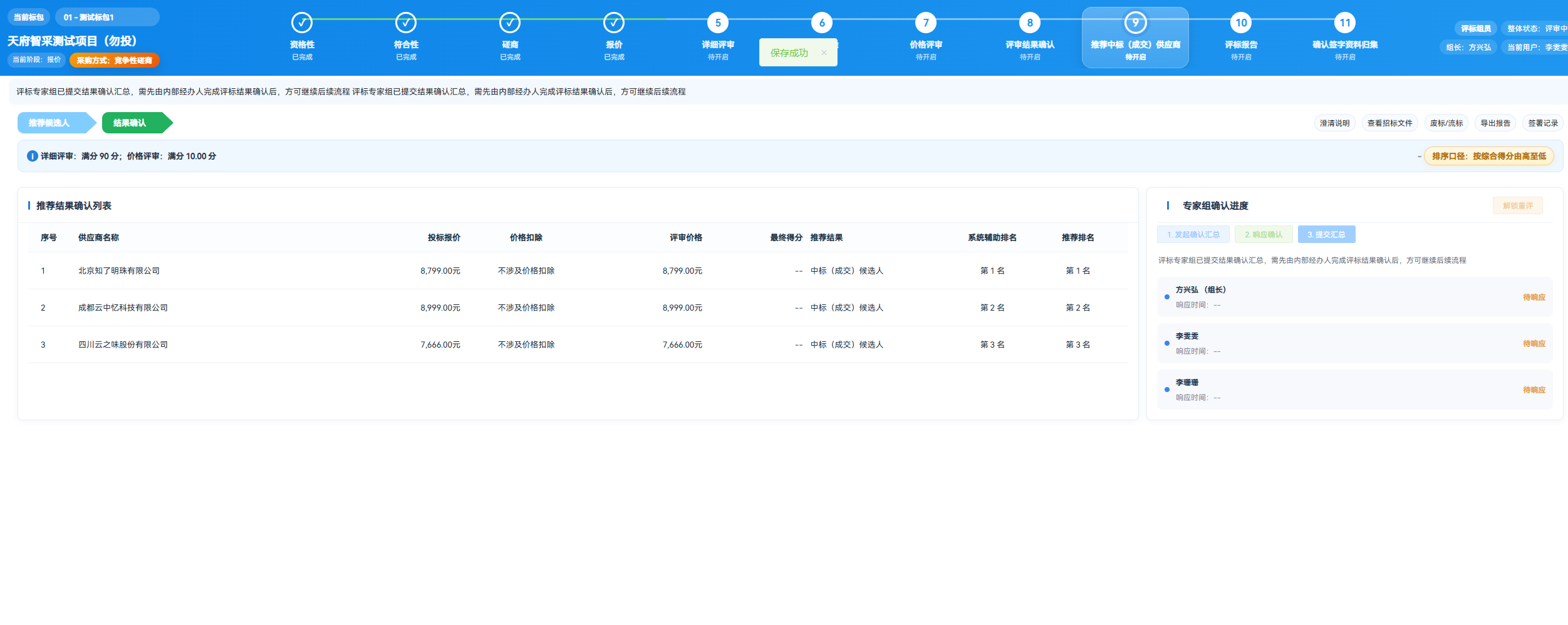Click the 符合性 checkmark step icon
The image size is (1568, 625).
point(406,23)
